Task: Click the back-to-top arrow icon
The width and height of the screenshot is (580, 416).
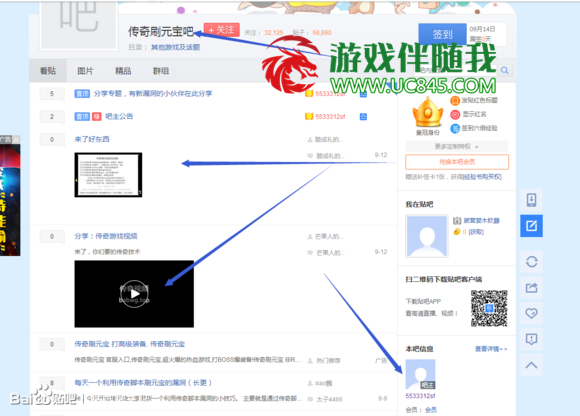Action: tap(531, 365)
